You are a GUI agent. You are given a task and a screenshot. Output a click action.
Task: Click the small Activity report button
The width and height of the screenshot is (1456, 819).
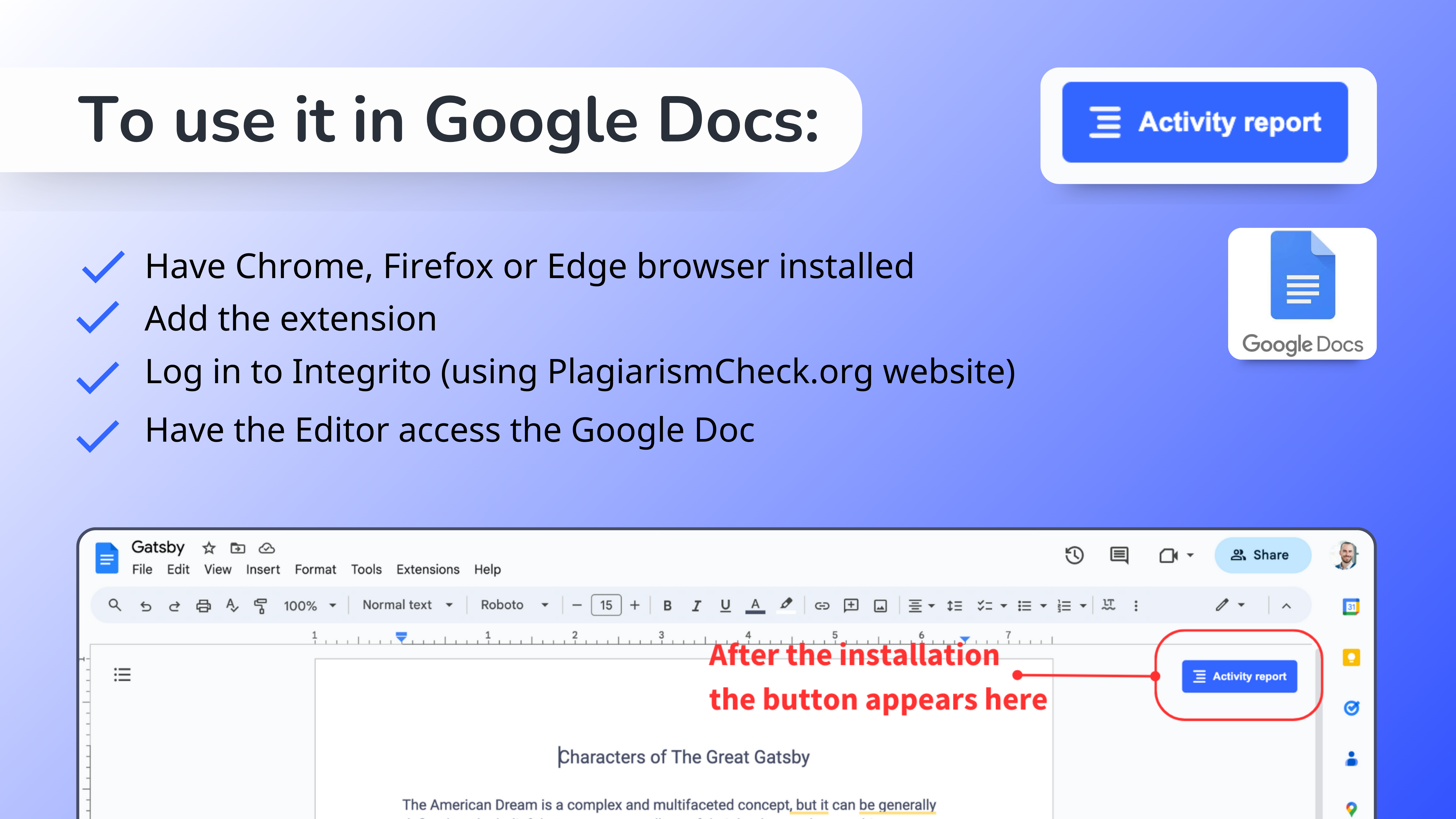[1239, 676]
